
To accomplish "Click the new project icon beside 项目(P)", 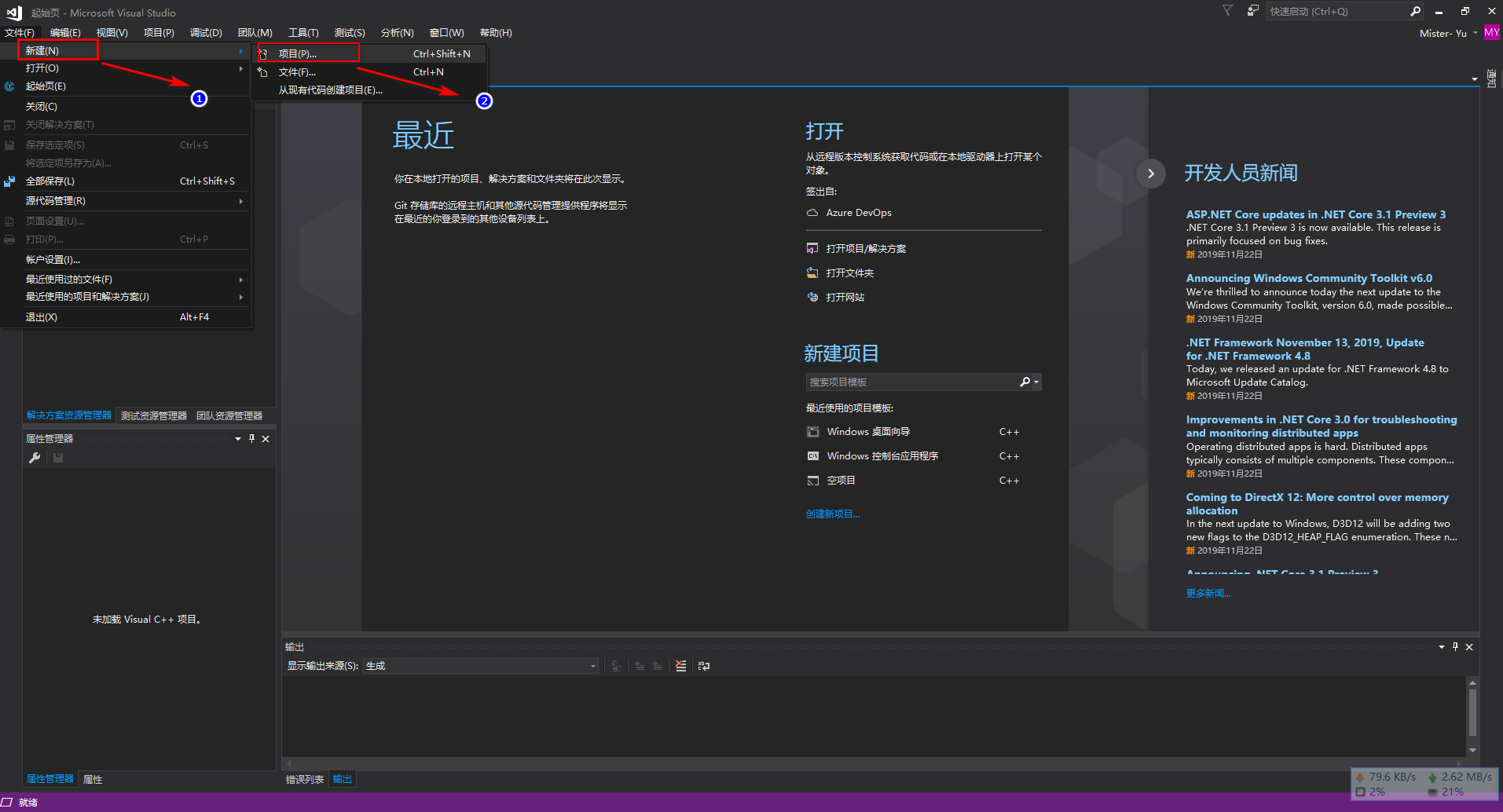I will click(x=263, y=54).
